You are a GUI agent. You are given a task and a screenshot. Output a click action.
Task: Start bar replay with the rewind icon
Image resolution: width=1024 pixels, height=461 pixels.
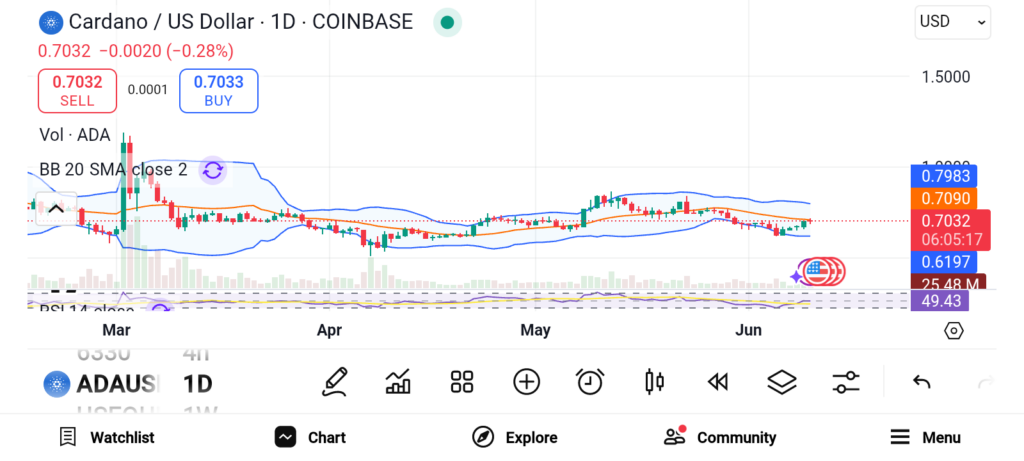717,381
